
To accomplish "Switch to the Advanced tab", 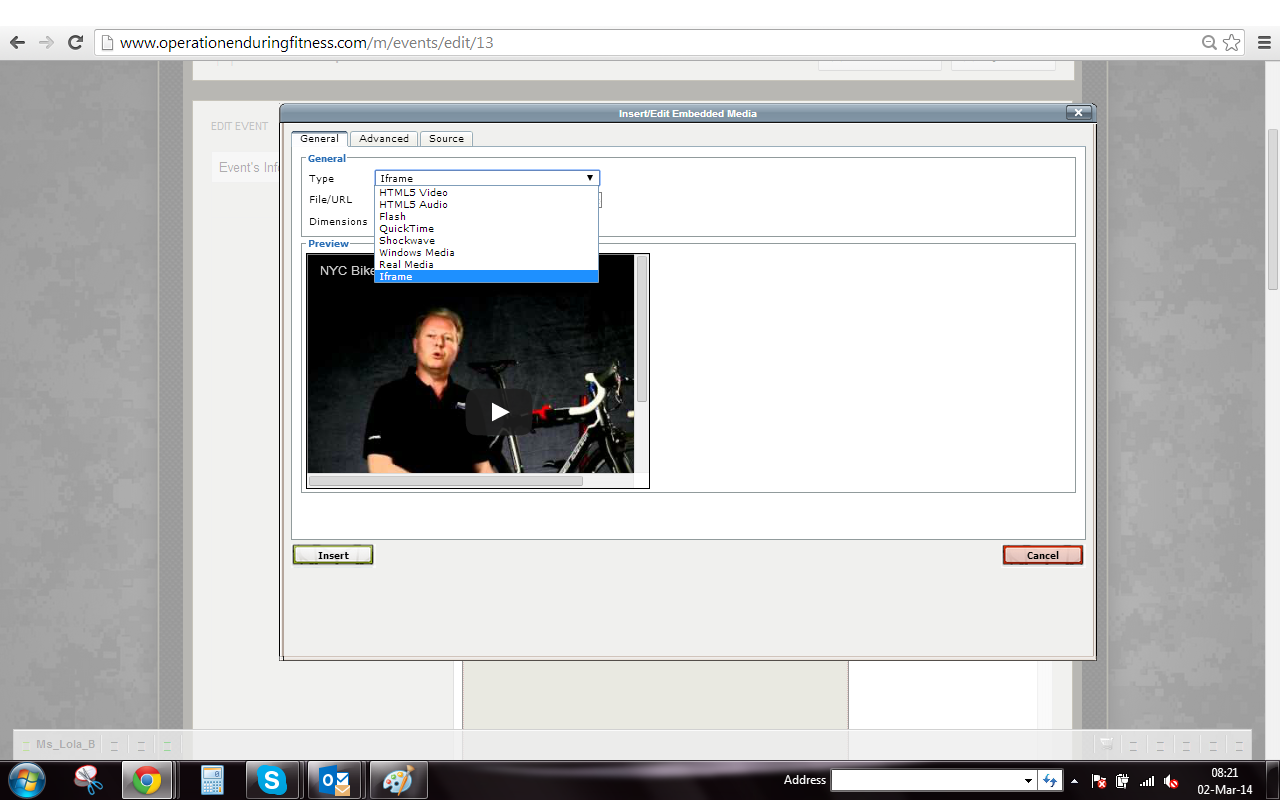I will pos(384,139).
